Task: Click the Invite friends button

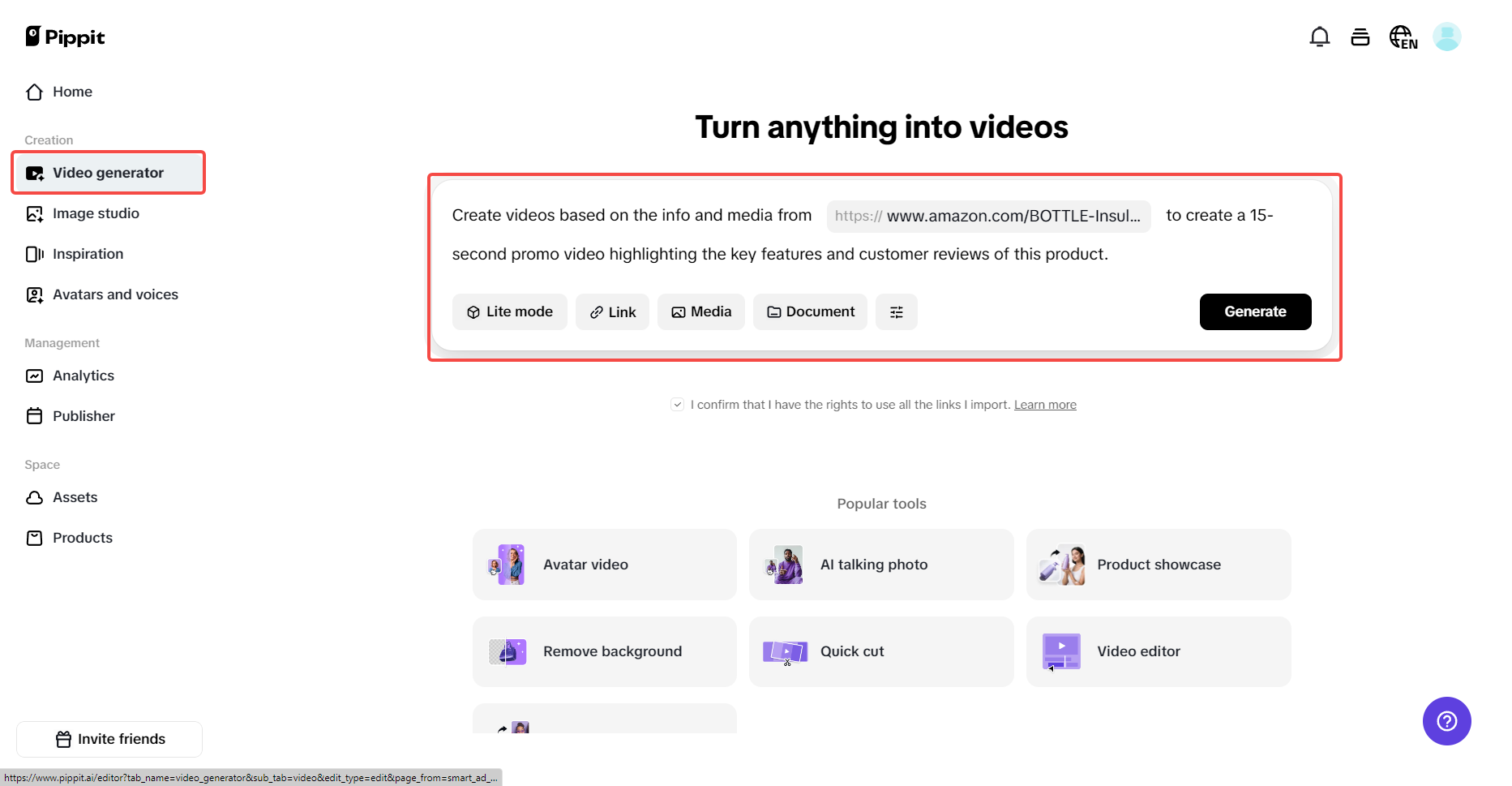Action: 109,739
